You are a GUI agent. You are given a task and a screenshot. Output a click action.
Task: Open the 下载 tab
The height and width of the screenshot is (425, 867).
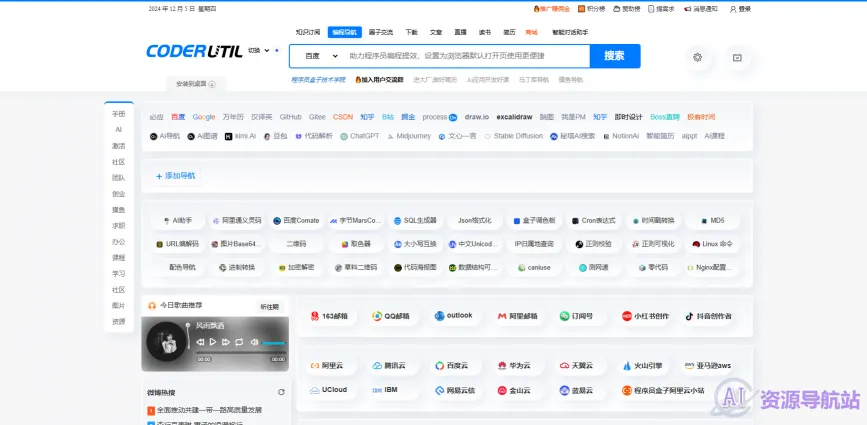click(411, 32)
